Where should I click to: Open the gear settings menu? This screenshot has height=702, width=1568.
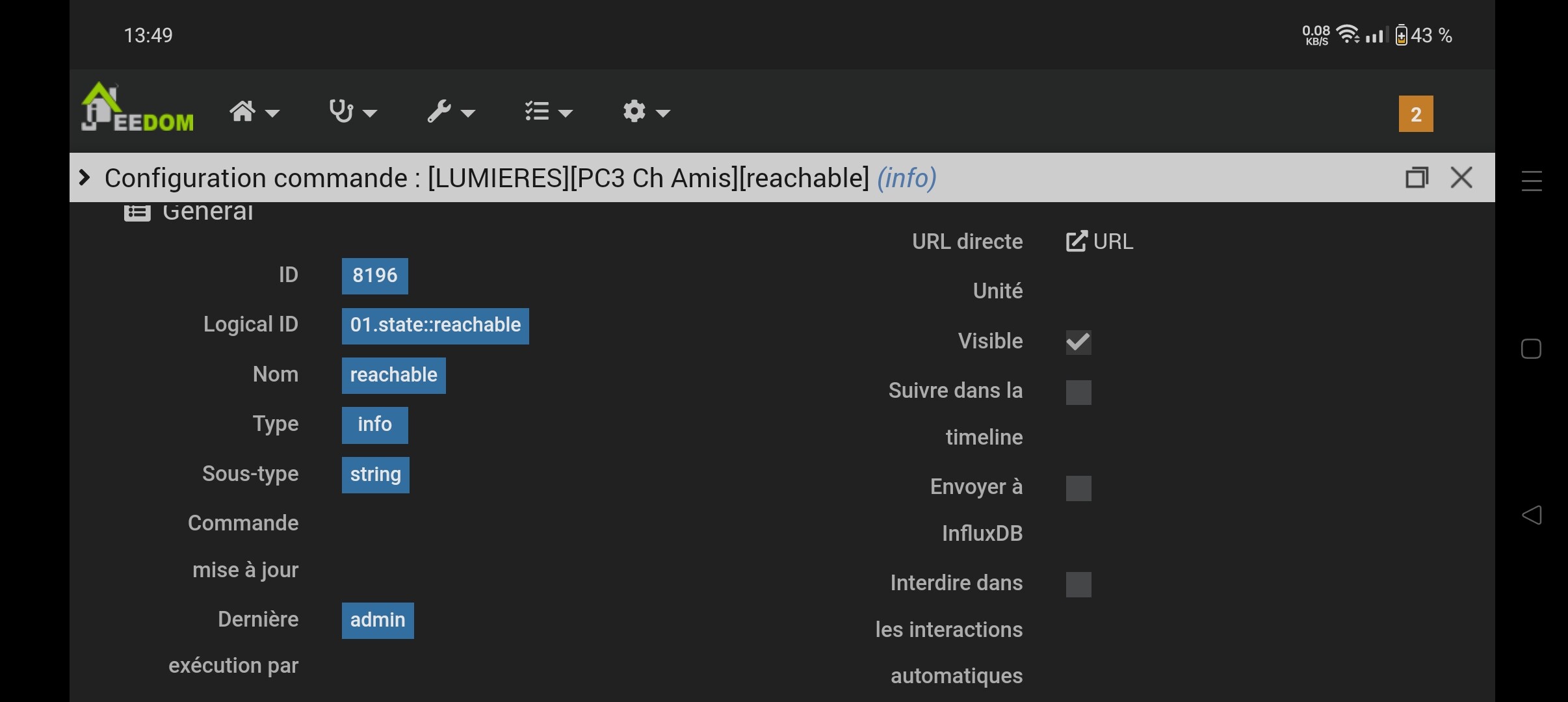(x=645, y=112)
